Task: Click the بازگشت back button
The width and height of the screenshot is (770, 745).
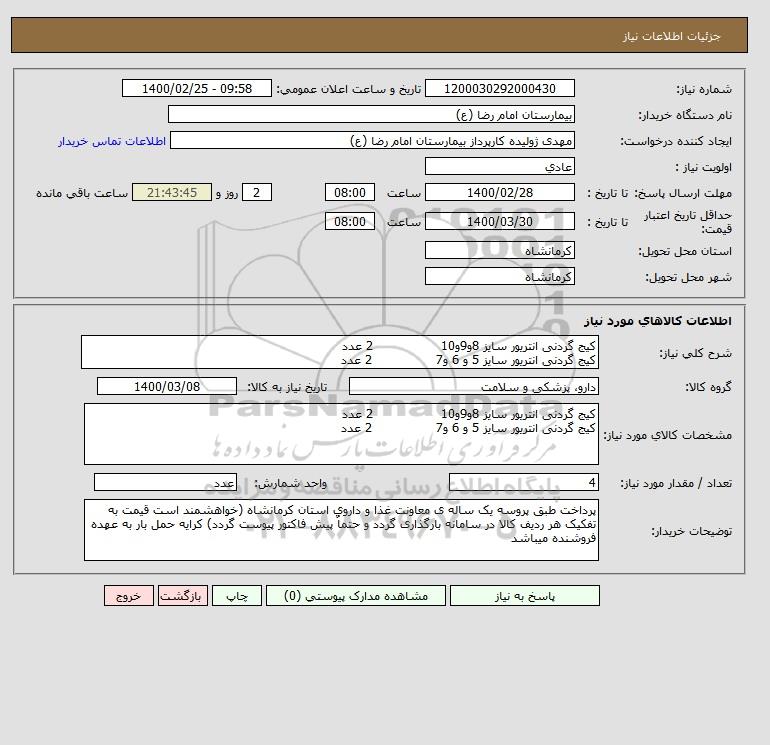Action: 183,596
